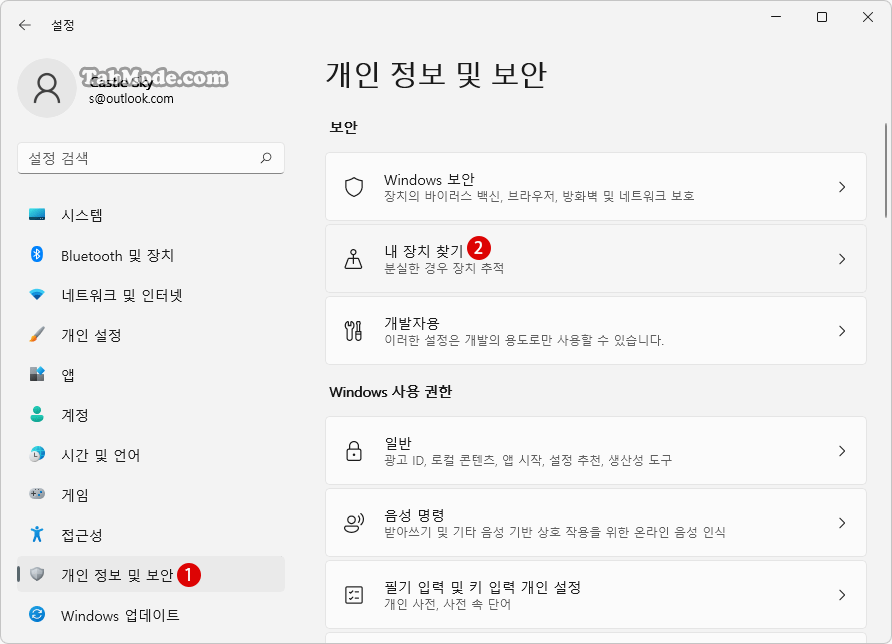Expand the 개발자용 chevron

pyautogui.click(x=842, y=331)
